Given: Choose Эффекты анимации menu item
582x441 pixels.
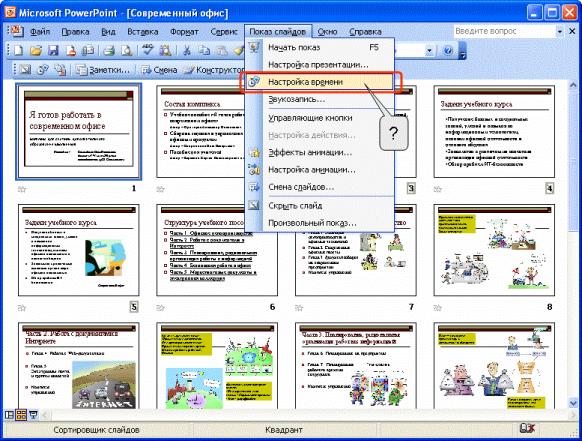Looking at the screenshot, I should pyautogui.click(x=319, y=153).
